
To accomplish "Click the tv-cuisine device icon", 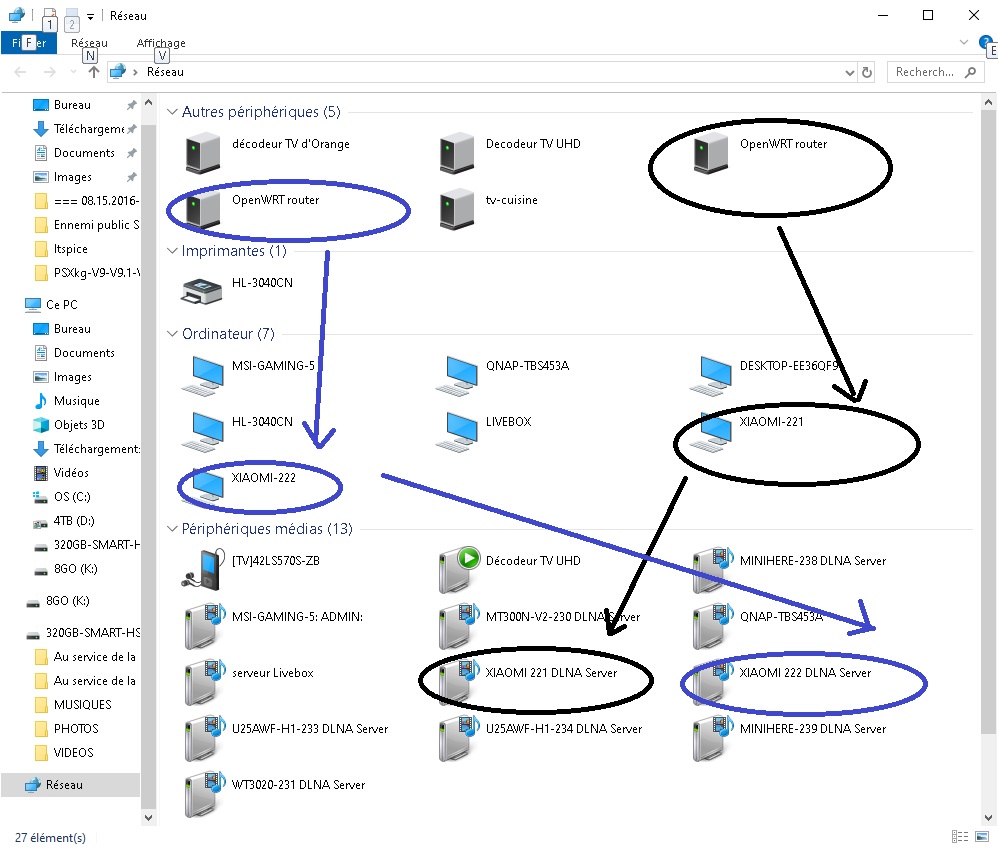I will pyautogui.click(x=457, y=208).
